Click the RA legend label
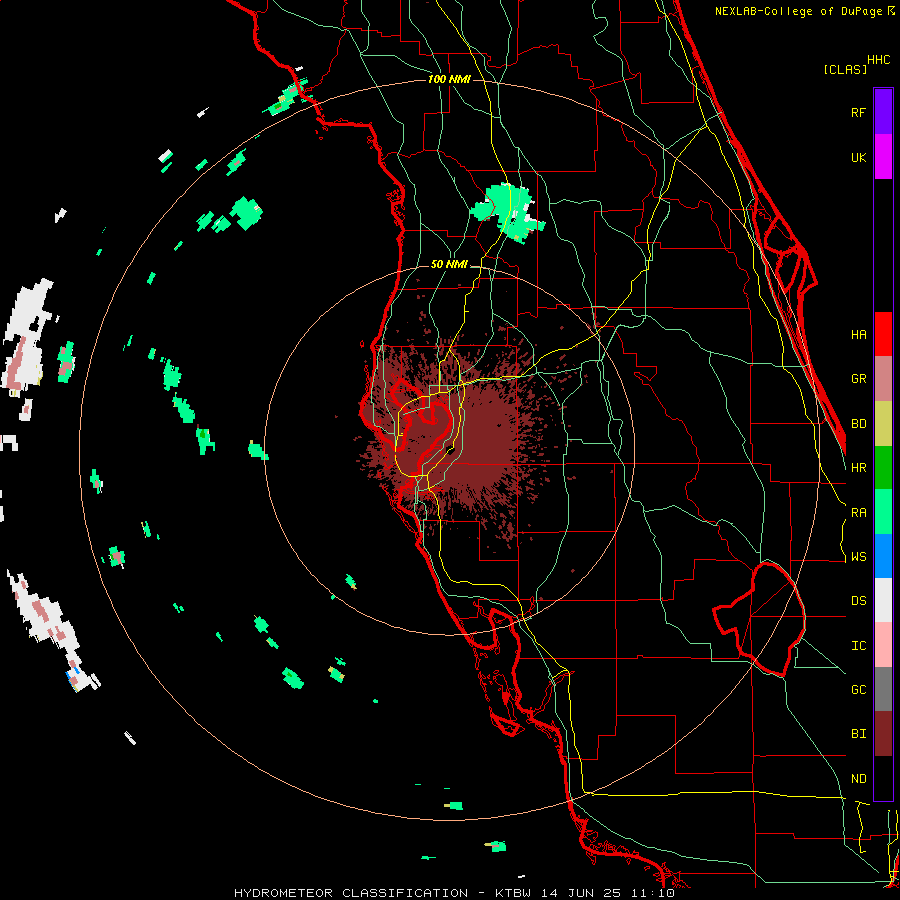The width and height of the screenshot is (900, 900). [x=858, y=513]
